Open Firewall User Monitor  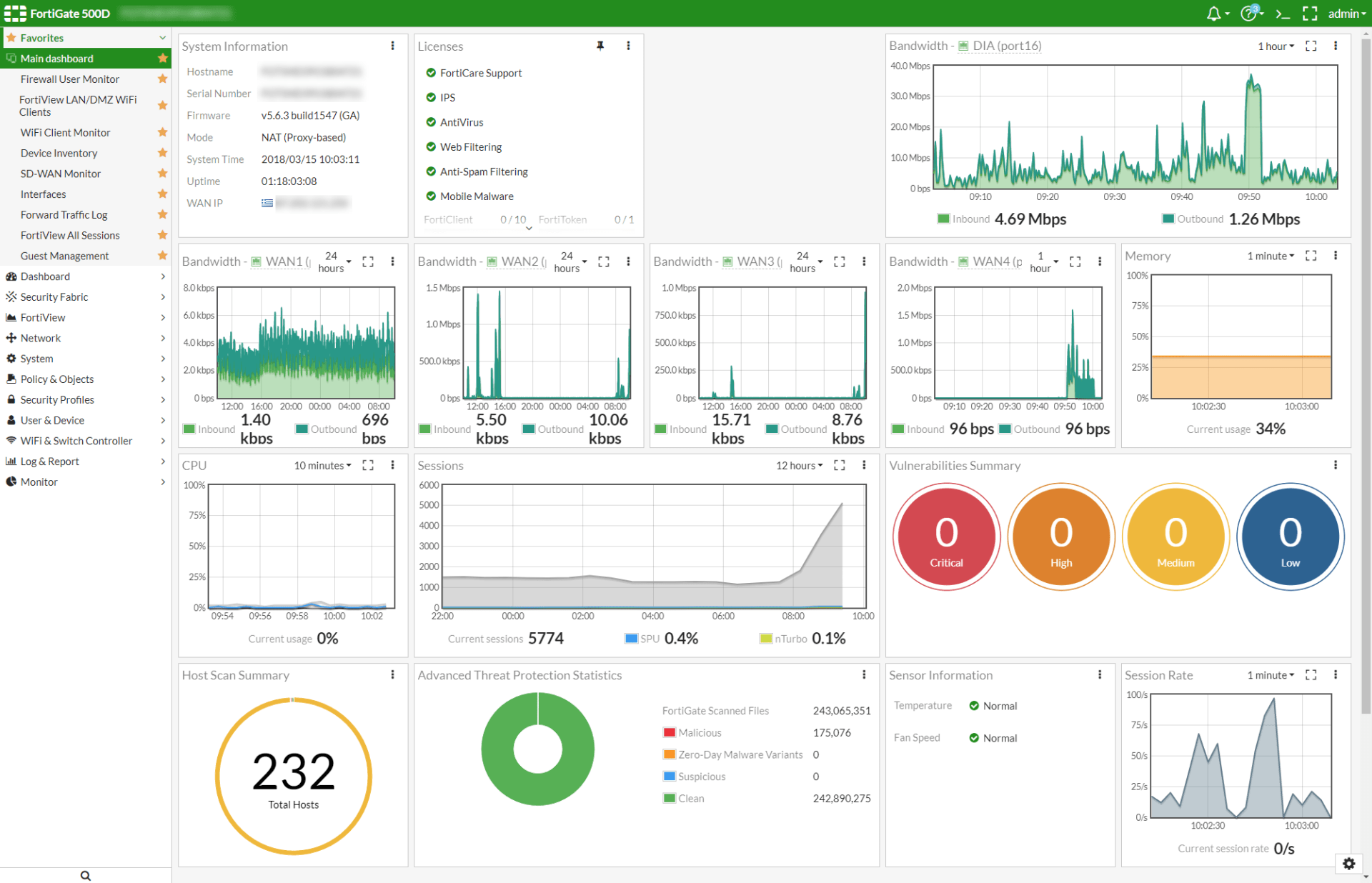[70, 79]
